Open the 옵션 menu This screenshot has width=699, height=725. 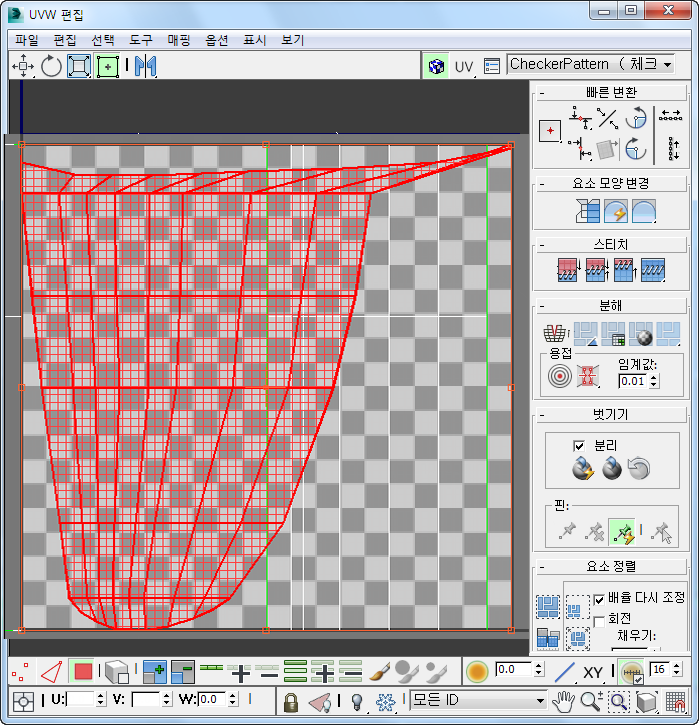pyautogui.click(x=216, y=40)
